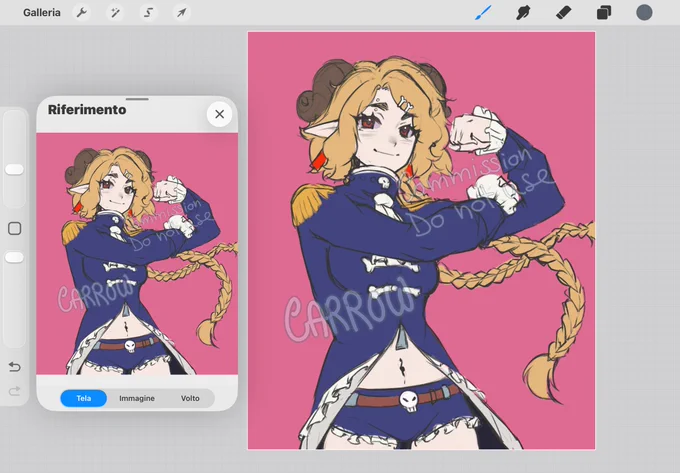The width and height of the screenshot is (680, 473).
Task: Activate the Transform arrow tool
Action: (x=181, y=13)
